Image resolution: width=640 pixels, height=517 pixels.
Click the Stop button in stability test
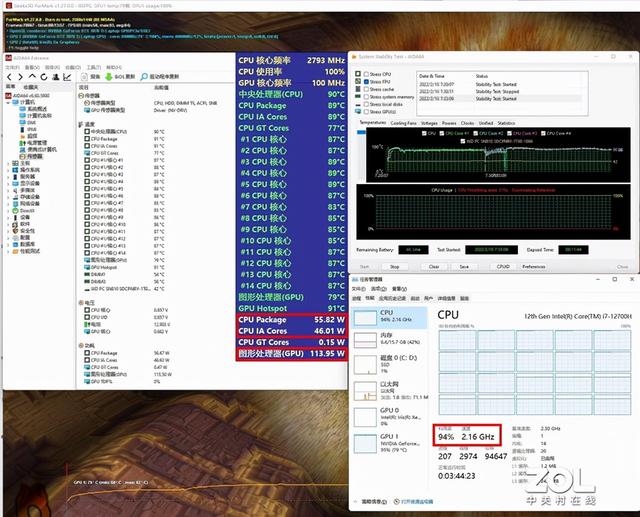(x=394, y=267)
